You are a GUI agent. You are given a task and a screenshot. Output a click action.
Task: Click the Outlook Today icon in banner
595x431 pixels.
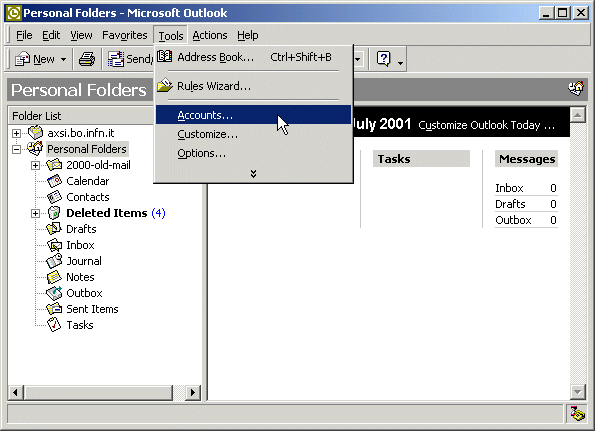pyautogui.click(x=576, y=88)
